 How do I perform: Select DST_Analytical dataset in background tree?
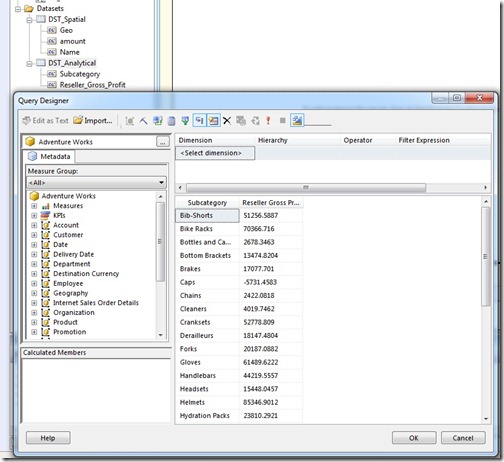pyautogui.click(x=72, y=63)
